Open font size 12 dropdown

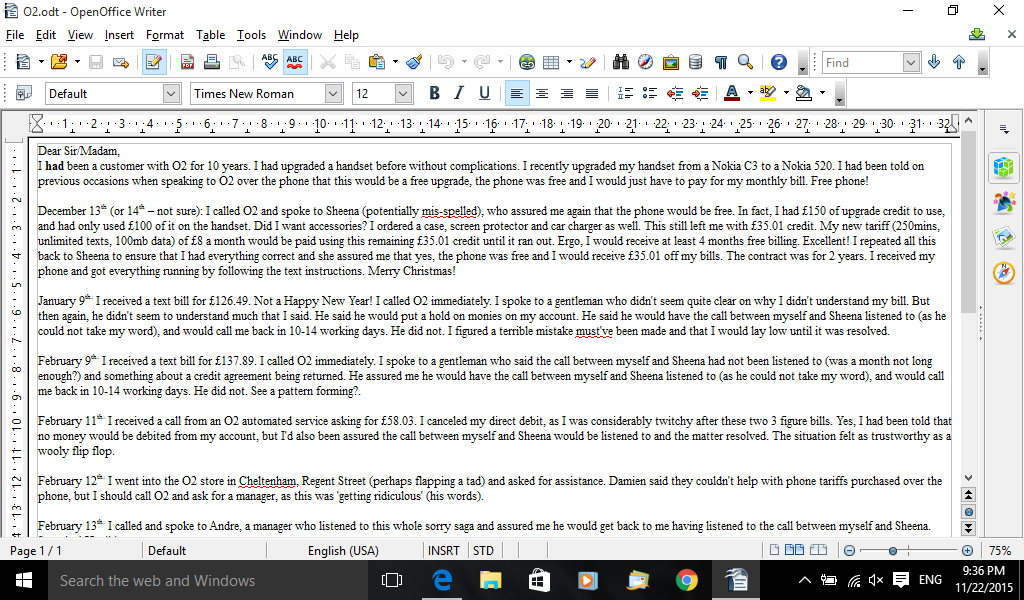[x=403, y=93]
